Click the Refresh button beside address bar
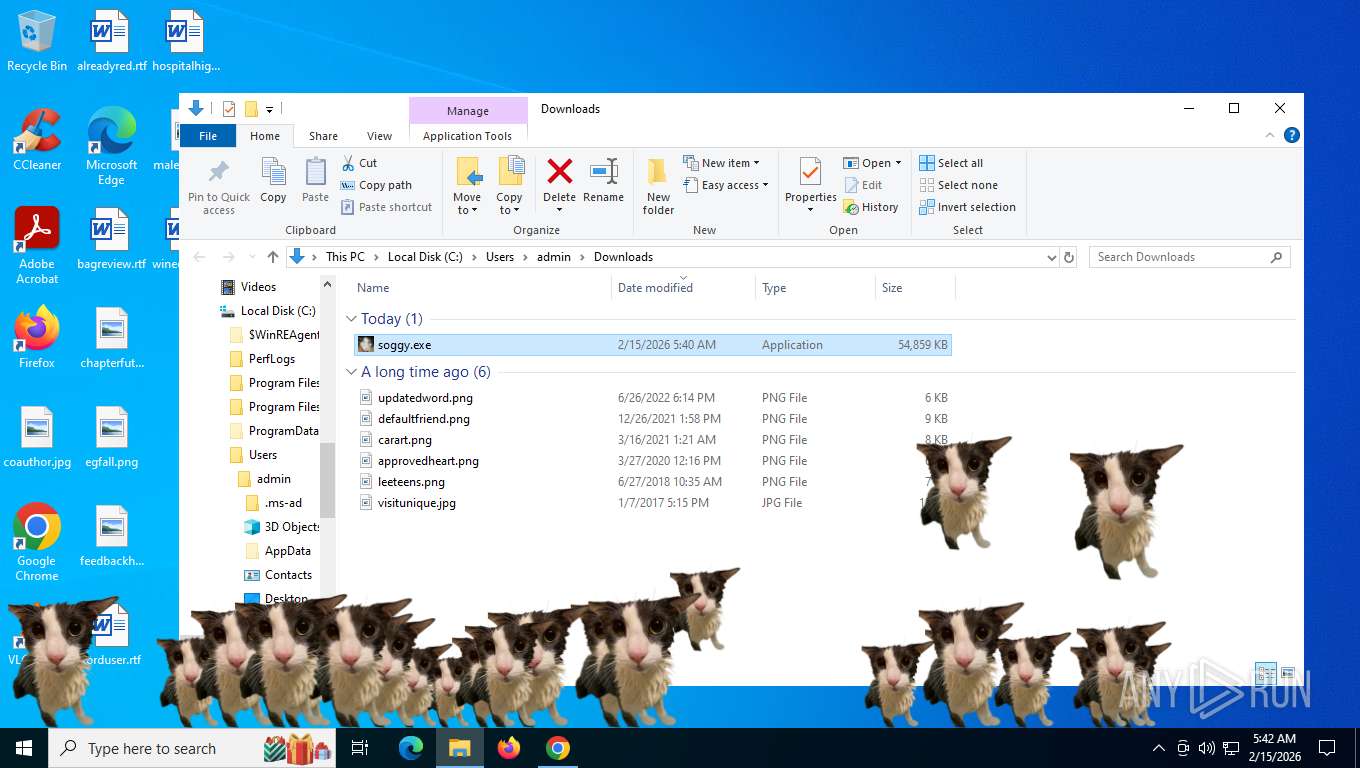The height and width of the screenshot is (768, 1360). [1069, 257]
